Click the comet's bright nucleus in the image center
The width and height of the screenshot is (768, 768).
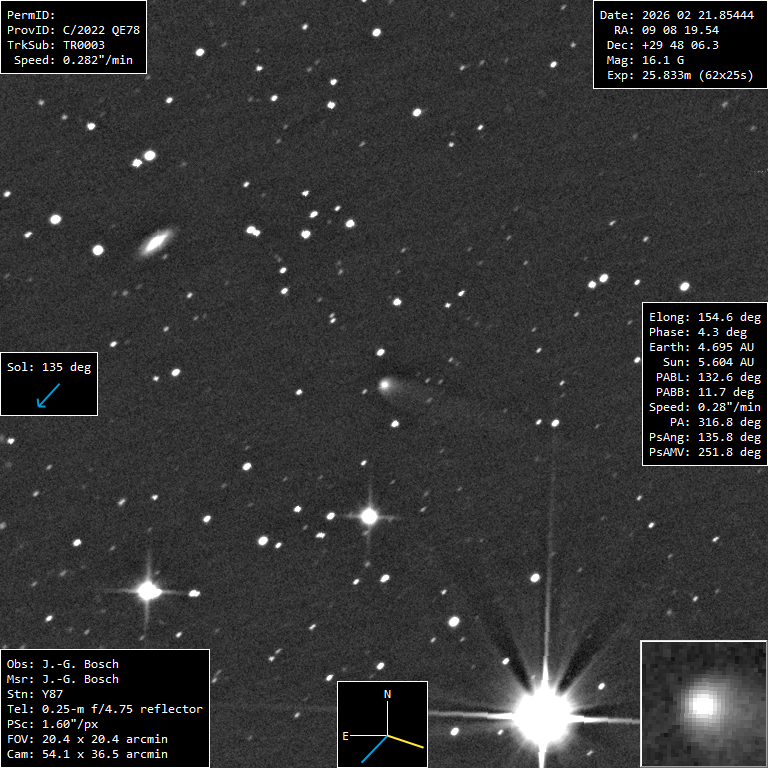[386, 384]
